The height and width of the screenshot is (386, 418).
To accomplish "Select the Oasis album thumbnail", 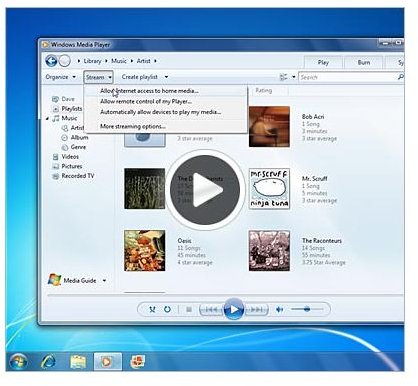I will click(x=145, y=251).
